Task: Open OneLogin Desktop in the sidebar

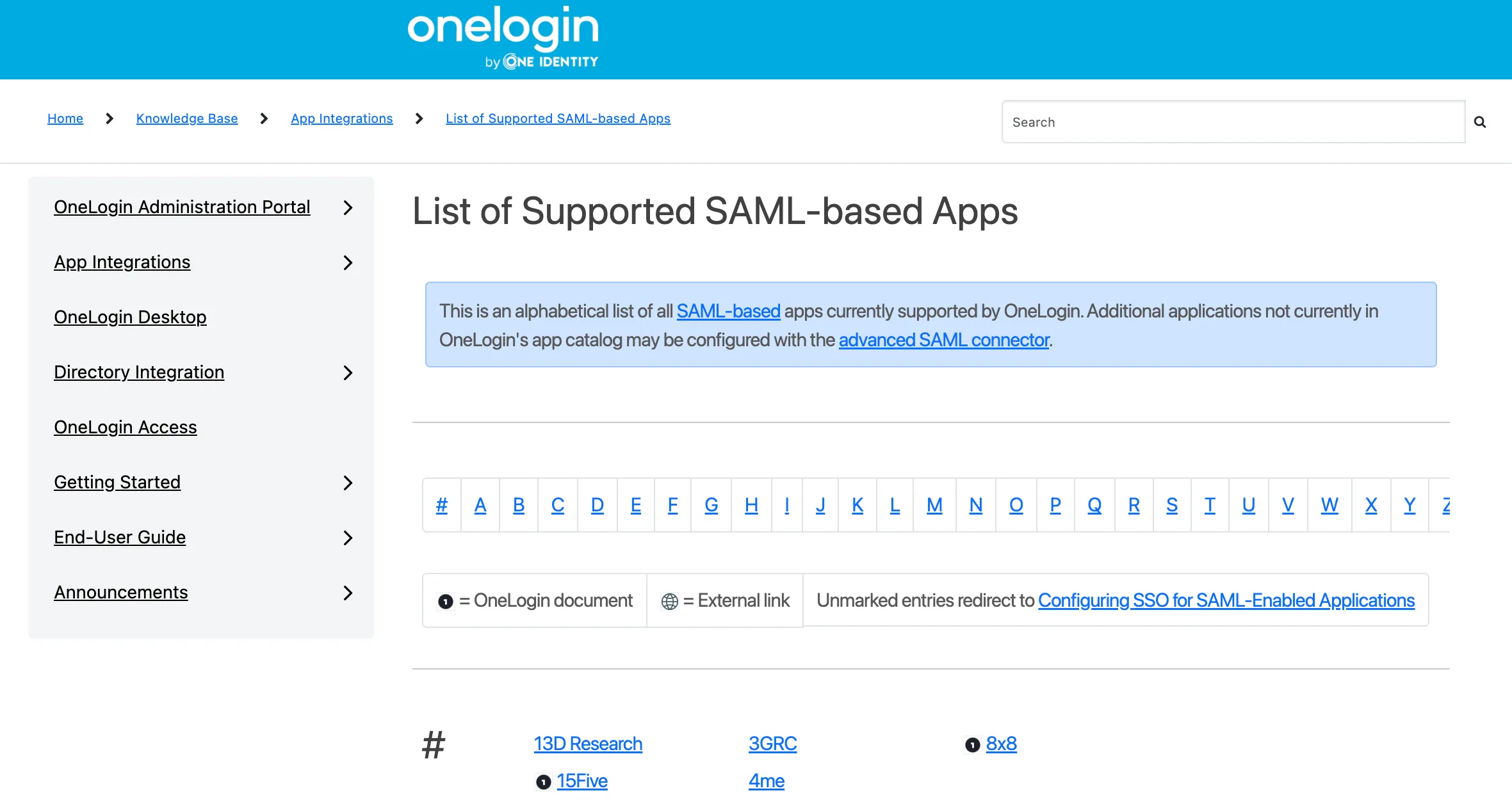Action: click(130, 317)
